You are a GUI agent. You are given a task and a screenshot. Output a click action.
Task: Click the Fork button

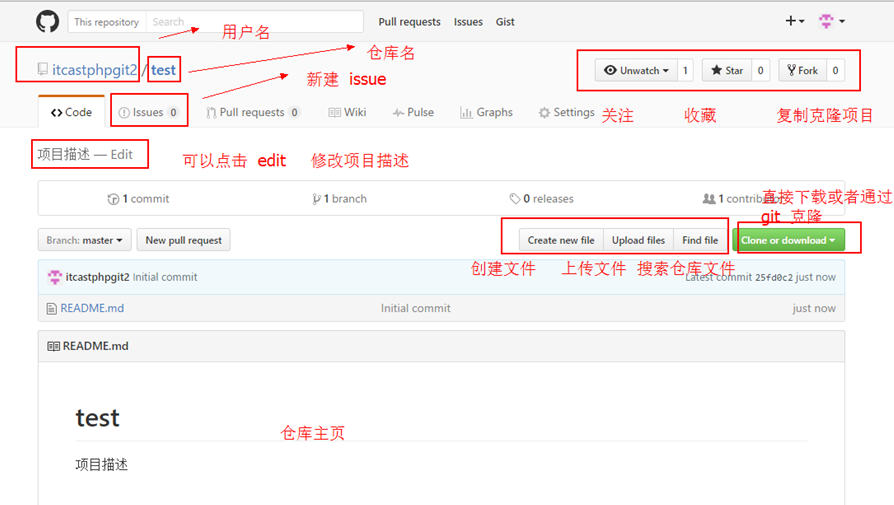coord(802,71)
